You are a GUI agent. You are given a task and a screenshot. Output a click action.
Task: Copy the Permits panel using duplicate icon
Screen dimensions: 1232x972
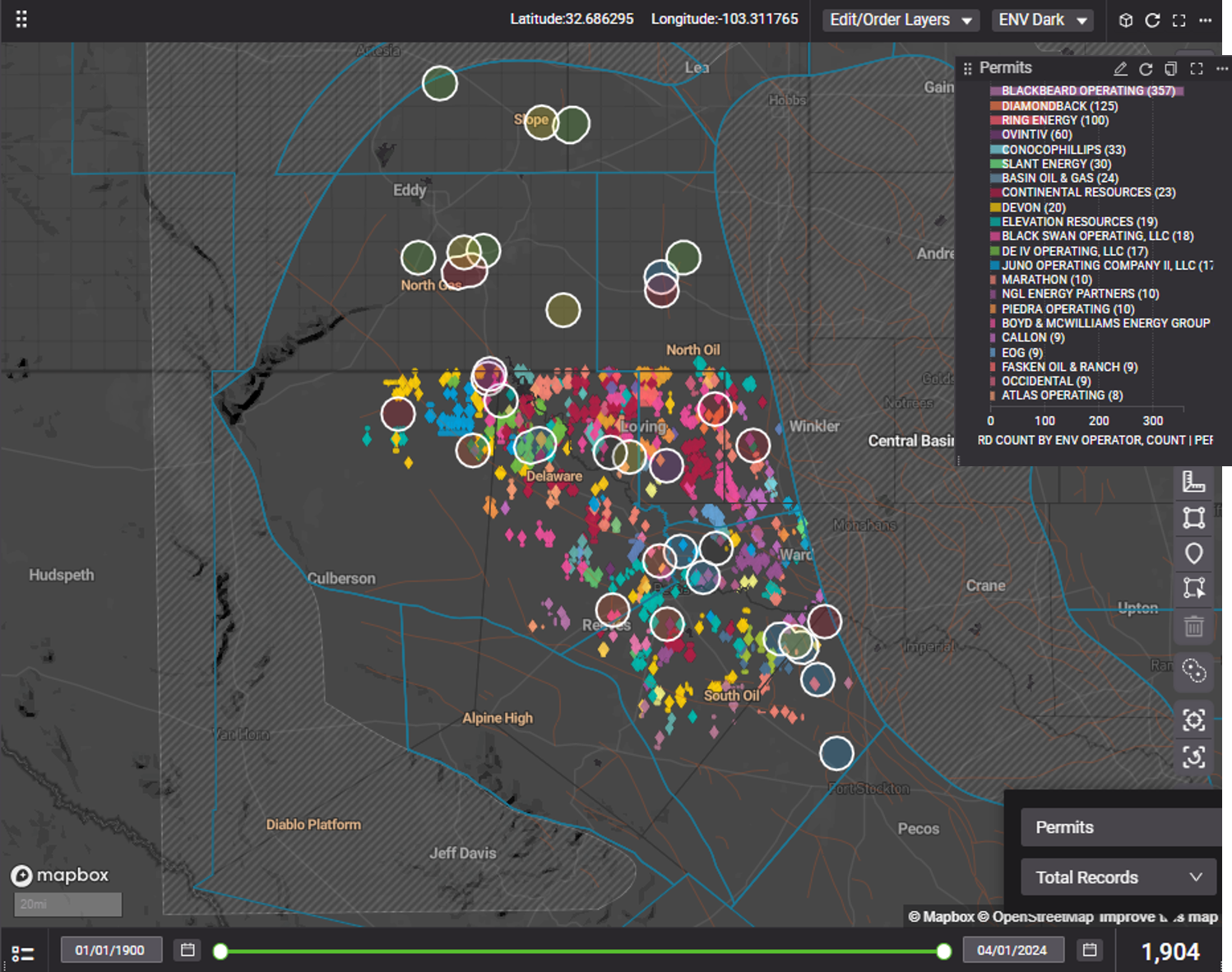click(x=1171, y=69)
